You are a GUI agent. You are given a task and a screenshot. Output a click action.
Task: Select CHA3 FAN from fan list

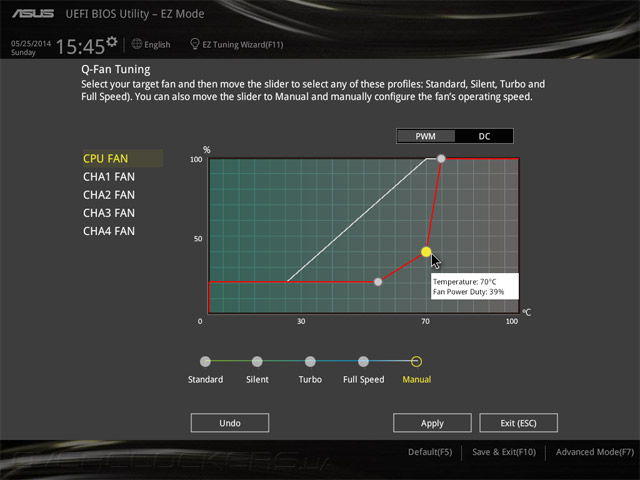pos(109,213)
